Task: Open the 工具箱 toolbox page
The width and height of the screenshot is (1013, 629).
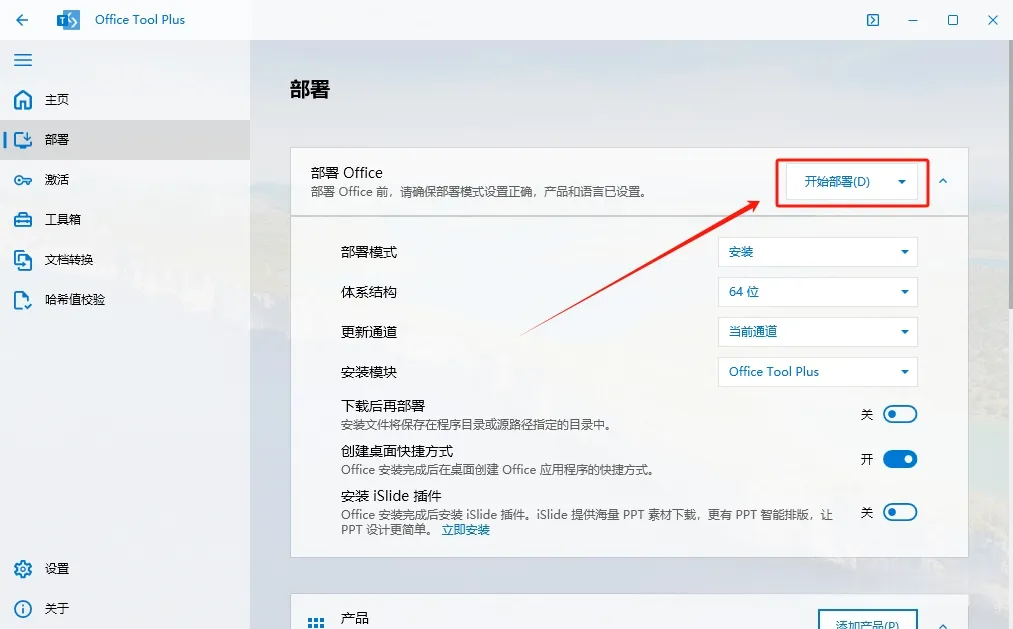Action: point(125,220)
